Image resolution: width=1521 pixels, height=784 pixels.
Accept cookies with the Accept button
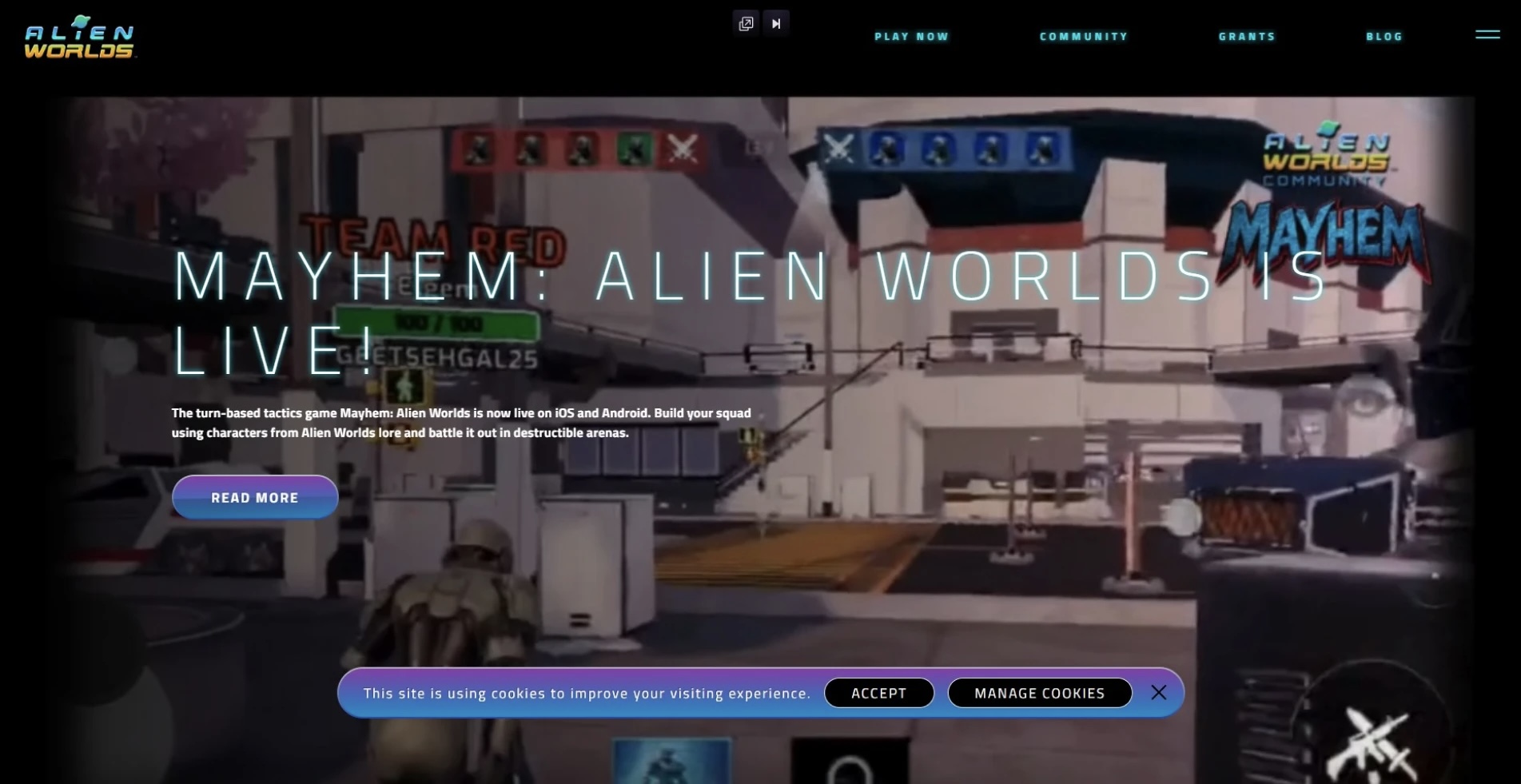[x=879, y=693]
